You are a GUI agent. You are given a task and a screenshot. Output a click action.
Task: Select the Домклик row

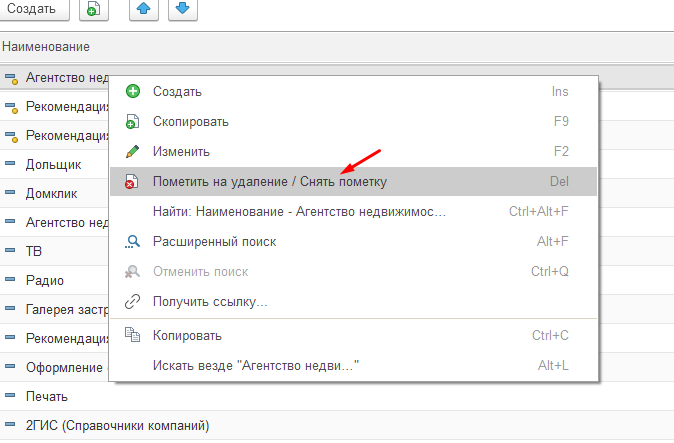(x=54, y=193)
